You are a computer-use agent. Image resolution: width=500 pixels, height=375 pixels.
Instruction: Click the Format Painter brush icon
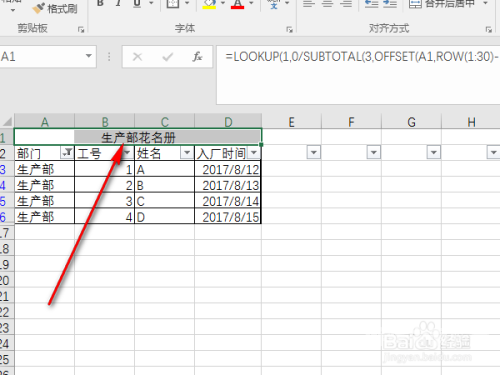tap(38, 8)
